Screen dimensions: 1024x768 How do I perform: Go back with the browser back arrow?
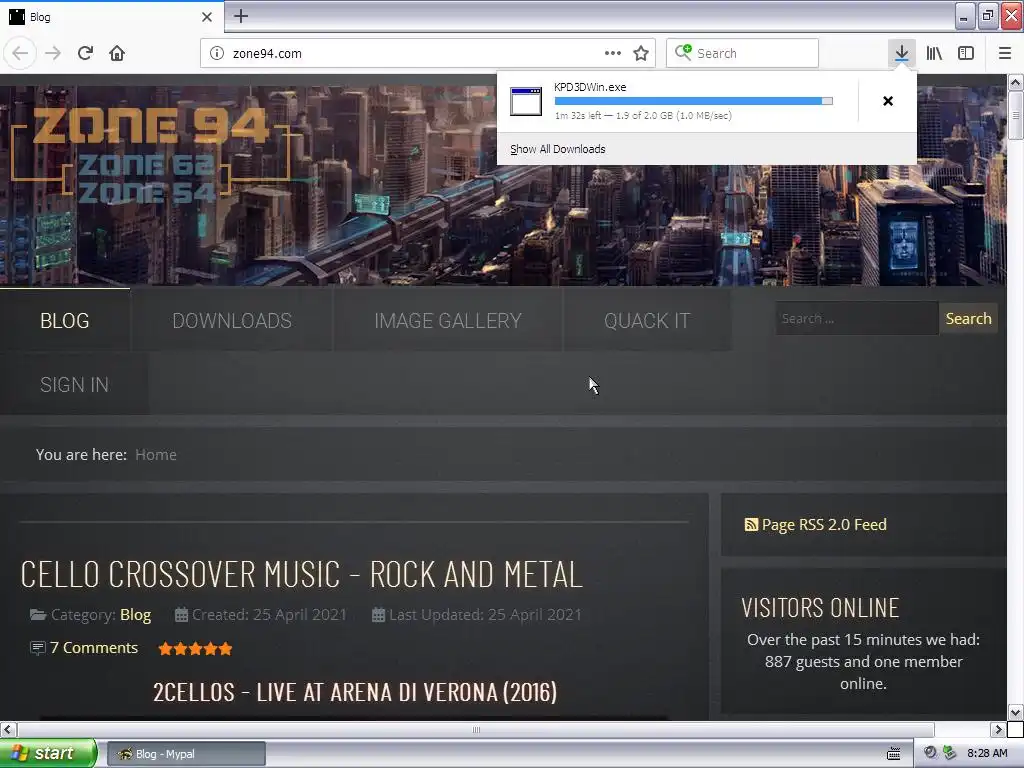coord(20,53)
